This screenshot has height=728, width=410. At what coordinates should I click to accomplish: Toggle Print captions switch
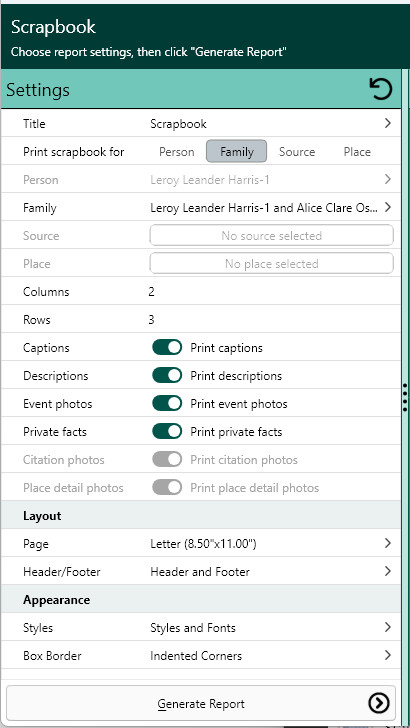click(x=167, y=348)
